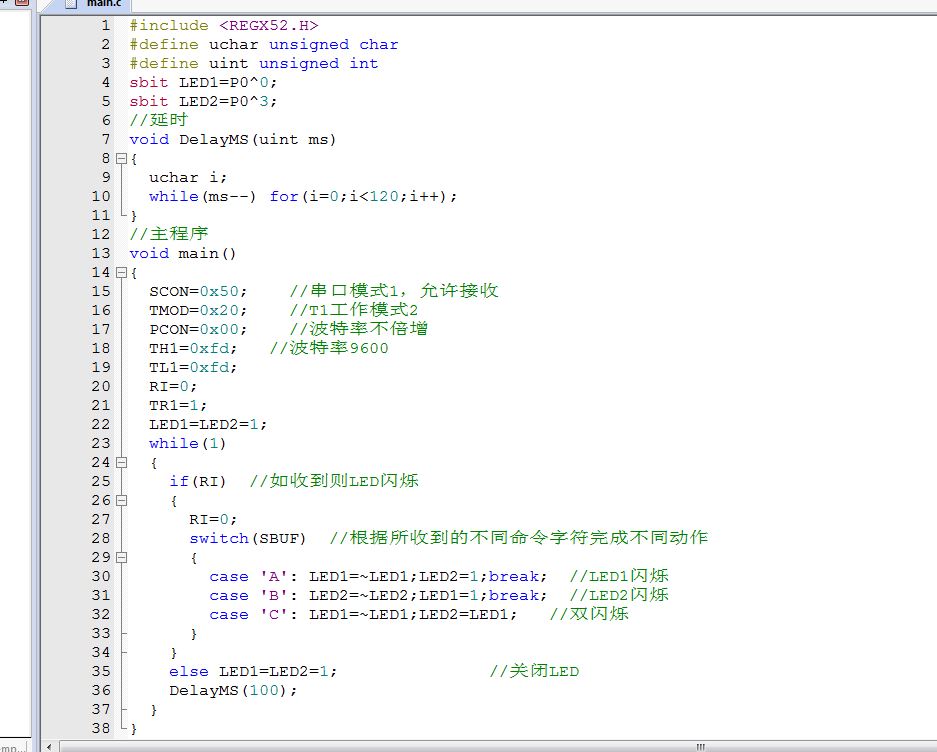Switch to the main.c editor tab
Screen dimensions: 937x752
103,4
